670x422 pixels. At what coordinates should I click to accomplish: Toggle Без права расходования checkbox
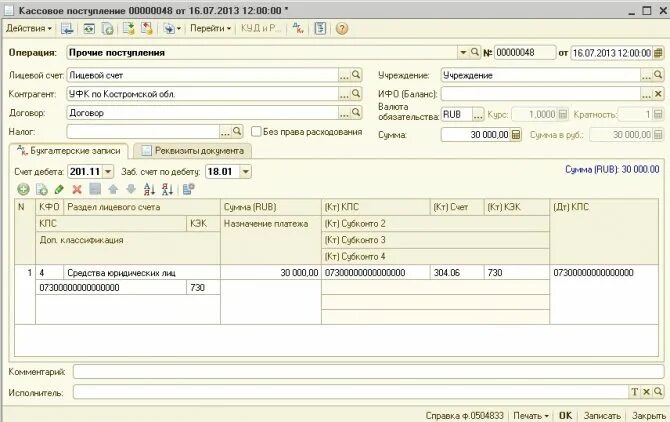coord(256,132)
